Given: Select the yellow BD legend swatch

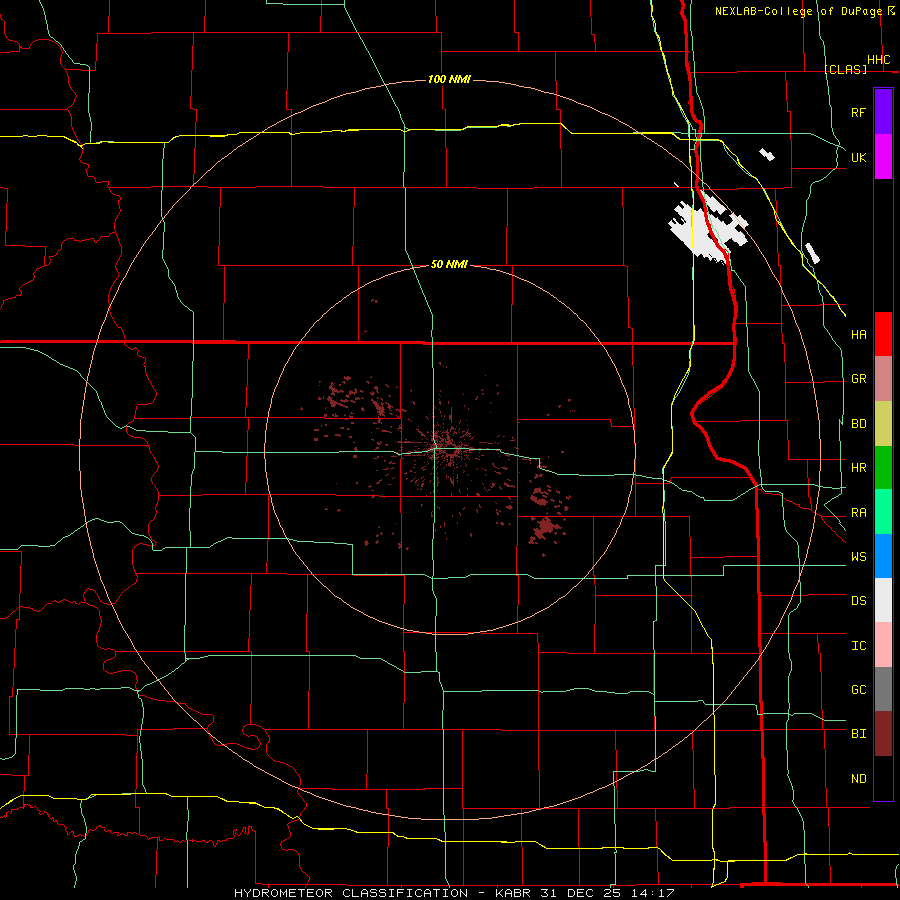Looking at the screenshot, I should [x=883, y=424].
